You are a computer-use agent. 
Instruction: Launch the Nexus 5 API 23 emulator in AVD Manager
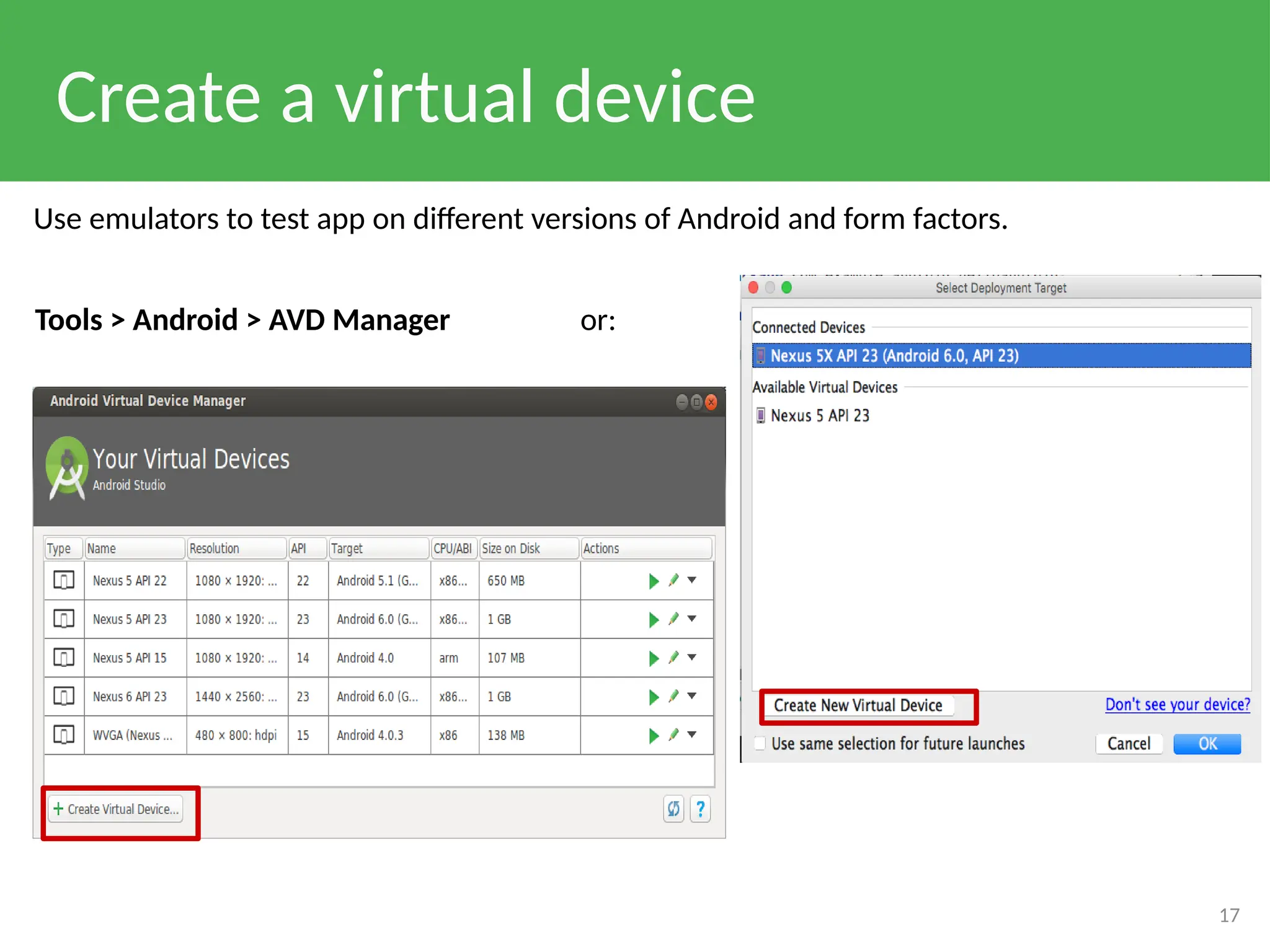pyautogui.click(x=654, y=619)
